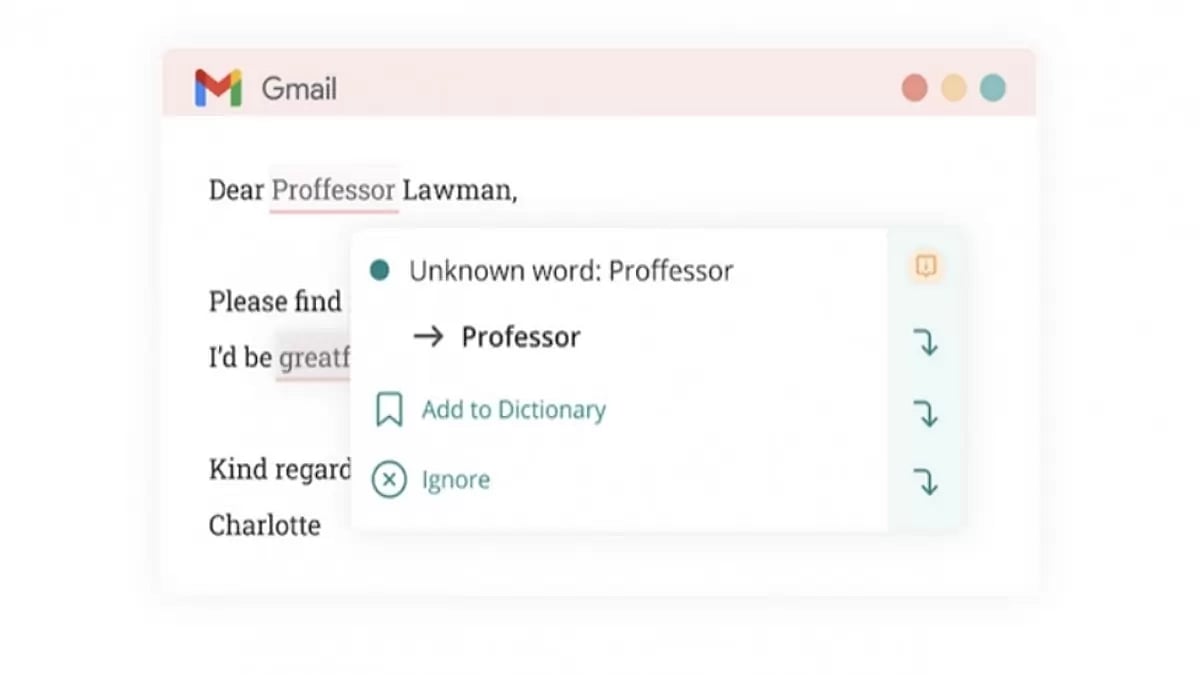1200x675 pixels.
Task: Click Ignore to dismiss the suggestion
Action: click(x=455, y=480)
